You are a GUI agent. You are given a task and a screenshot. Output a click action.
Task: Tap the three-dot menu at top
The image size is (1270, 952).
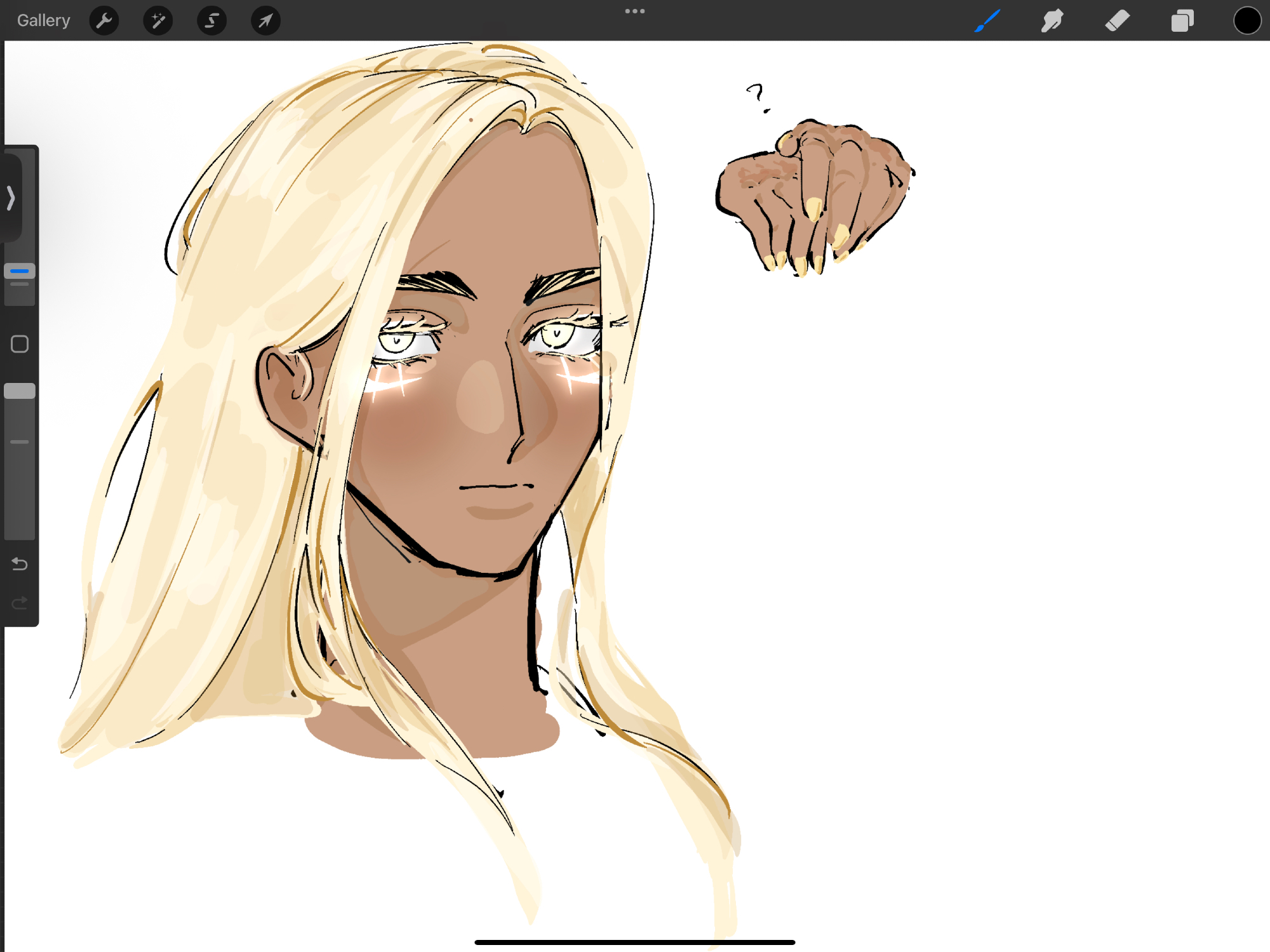click(x=634, y=11)
